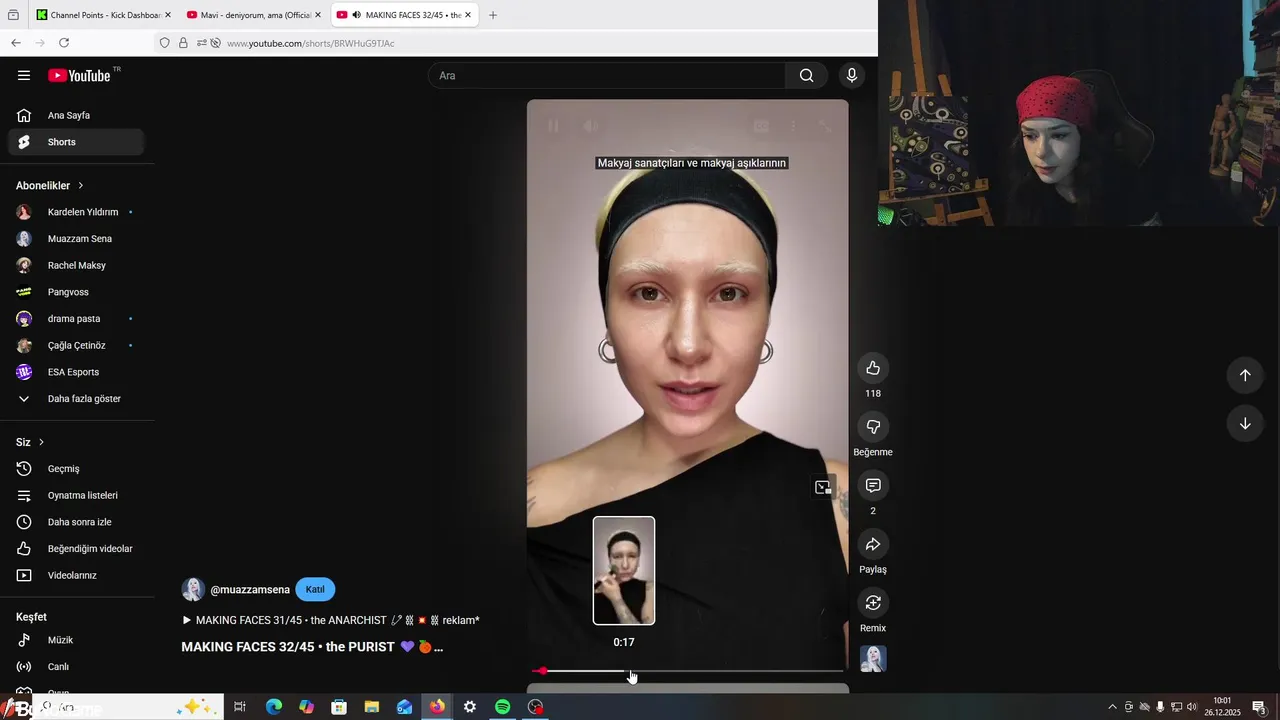Dislike the short (Beğenme)
Viewport: 1280px width, 720px height.
pos(873,427)
